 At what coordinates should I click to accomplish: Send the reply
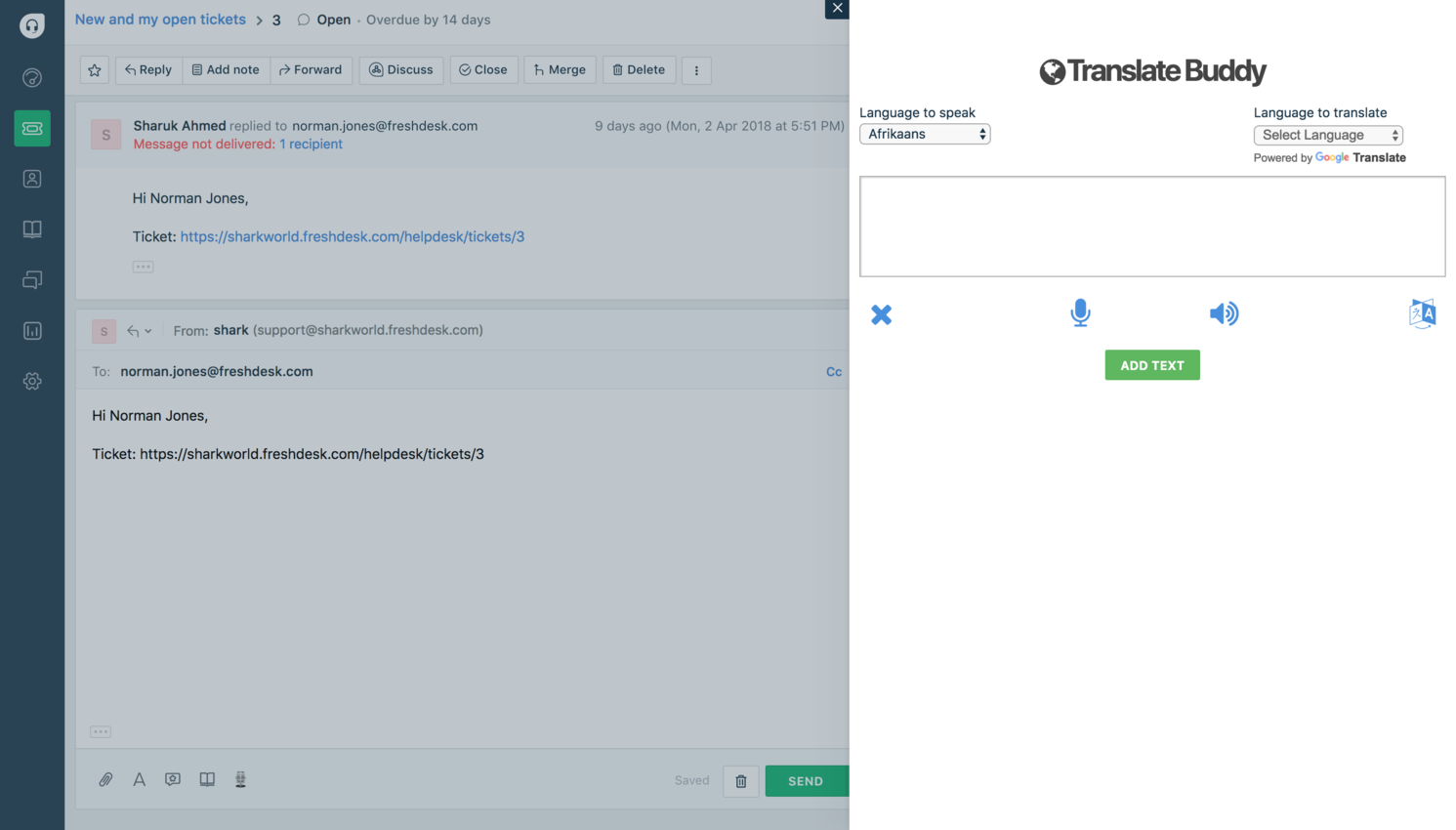click(x=807, y=781)
